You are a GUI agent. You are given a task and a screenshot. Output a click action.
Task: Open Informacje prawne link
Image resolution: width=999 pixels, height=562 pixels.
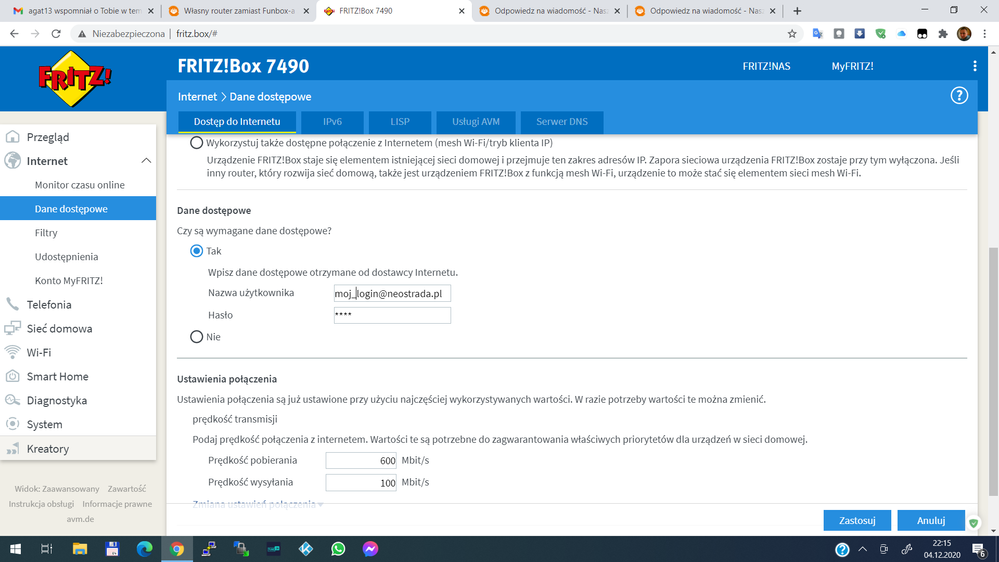pos(117,504)
